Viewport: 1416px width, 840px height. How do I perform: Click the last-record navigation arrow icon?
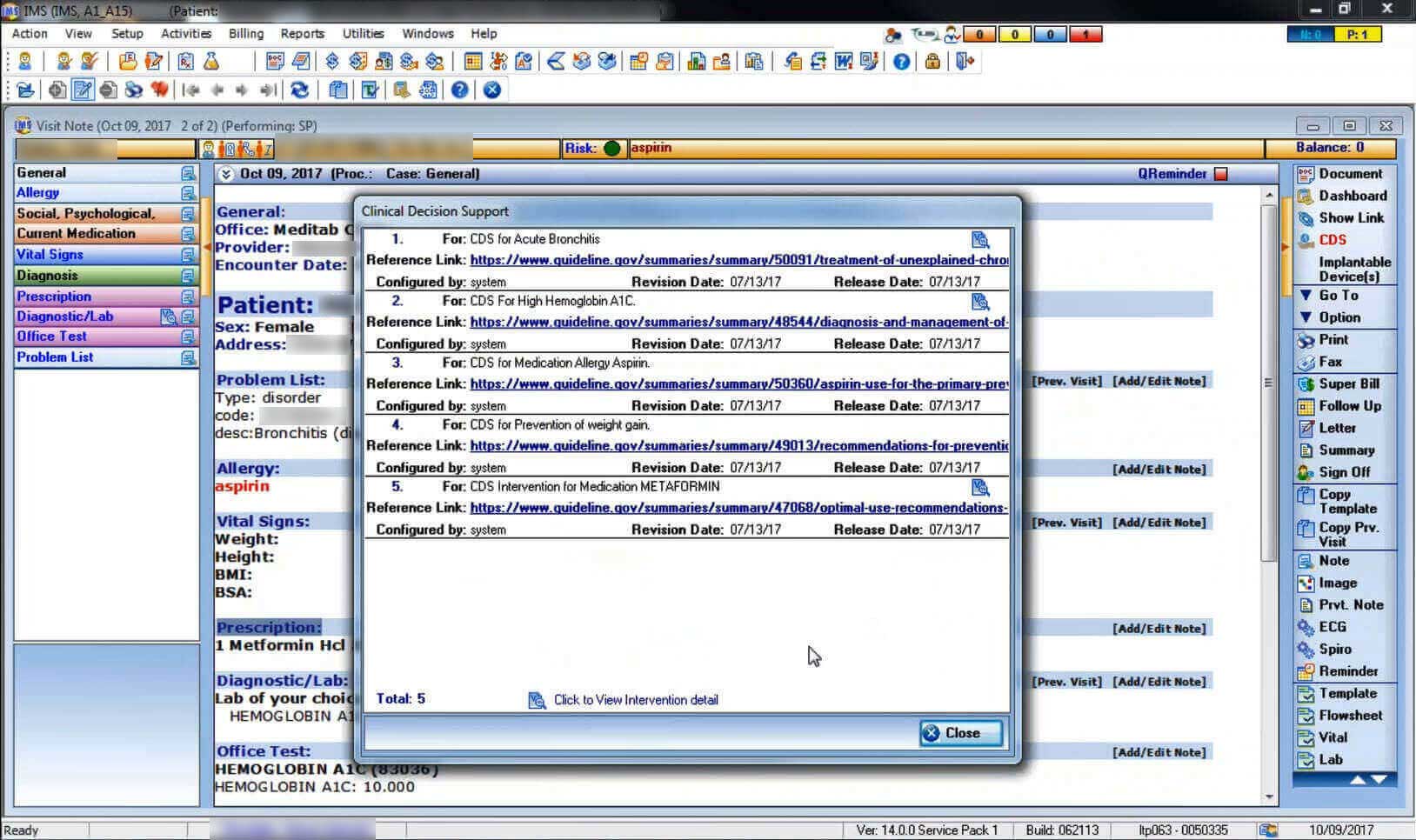tap(269, 90)
